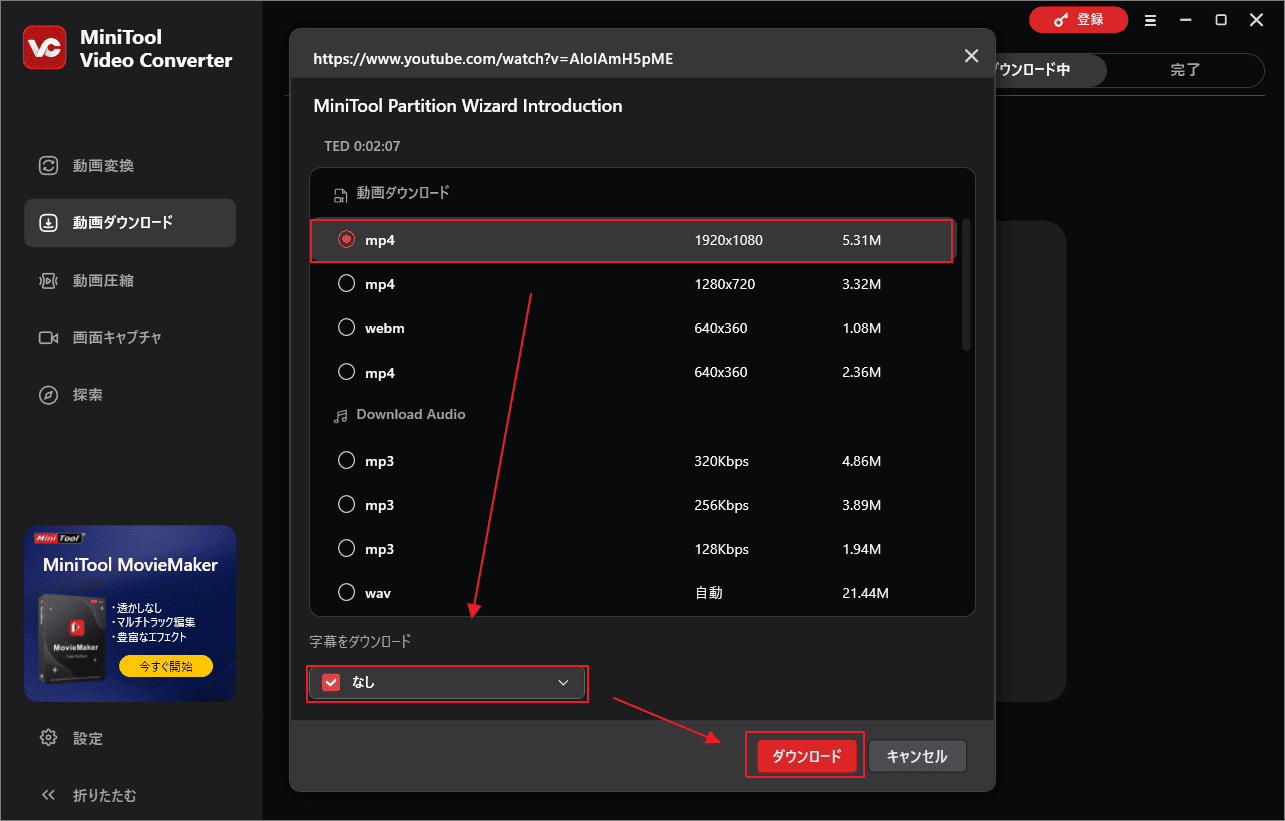This screenshot has width=1285, height=821.
Task: Select mp4 1280x720 radio button
Action: click(347, 284)
